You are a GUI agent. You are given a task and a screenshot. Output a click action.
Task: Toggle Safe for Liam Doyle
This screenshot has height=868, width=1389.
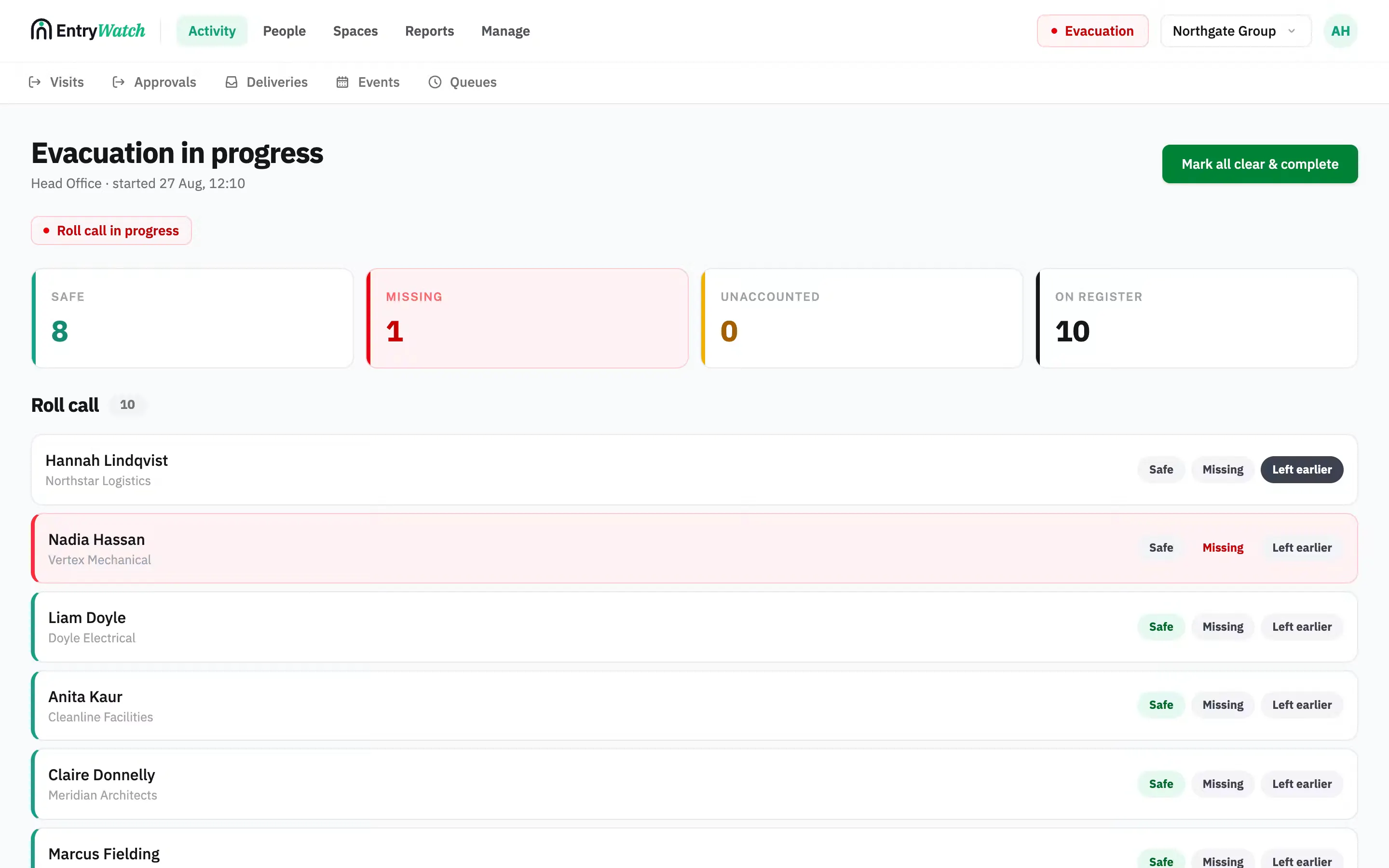point(1160,627)
